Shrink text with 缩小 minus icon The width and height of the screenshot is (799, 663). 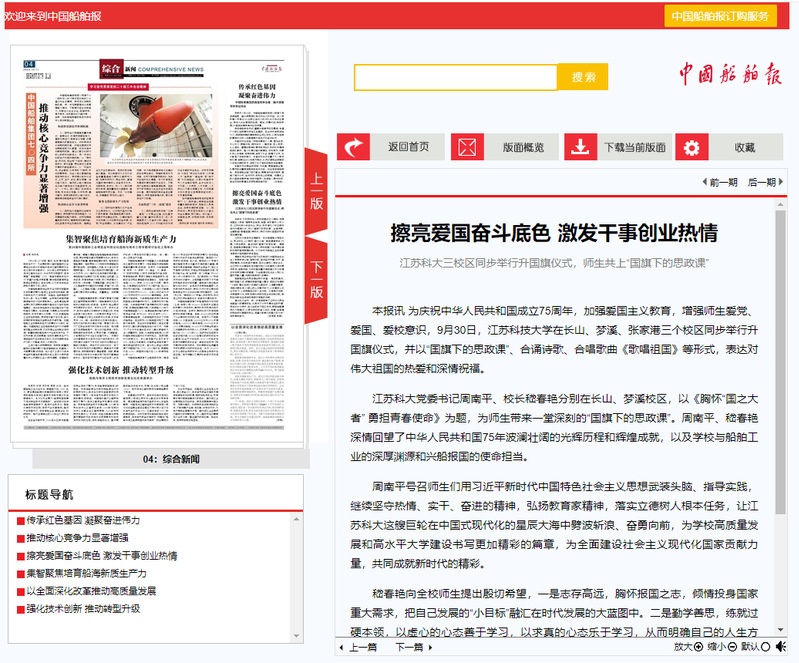[x=730, y=647]
